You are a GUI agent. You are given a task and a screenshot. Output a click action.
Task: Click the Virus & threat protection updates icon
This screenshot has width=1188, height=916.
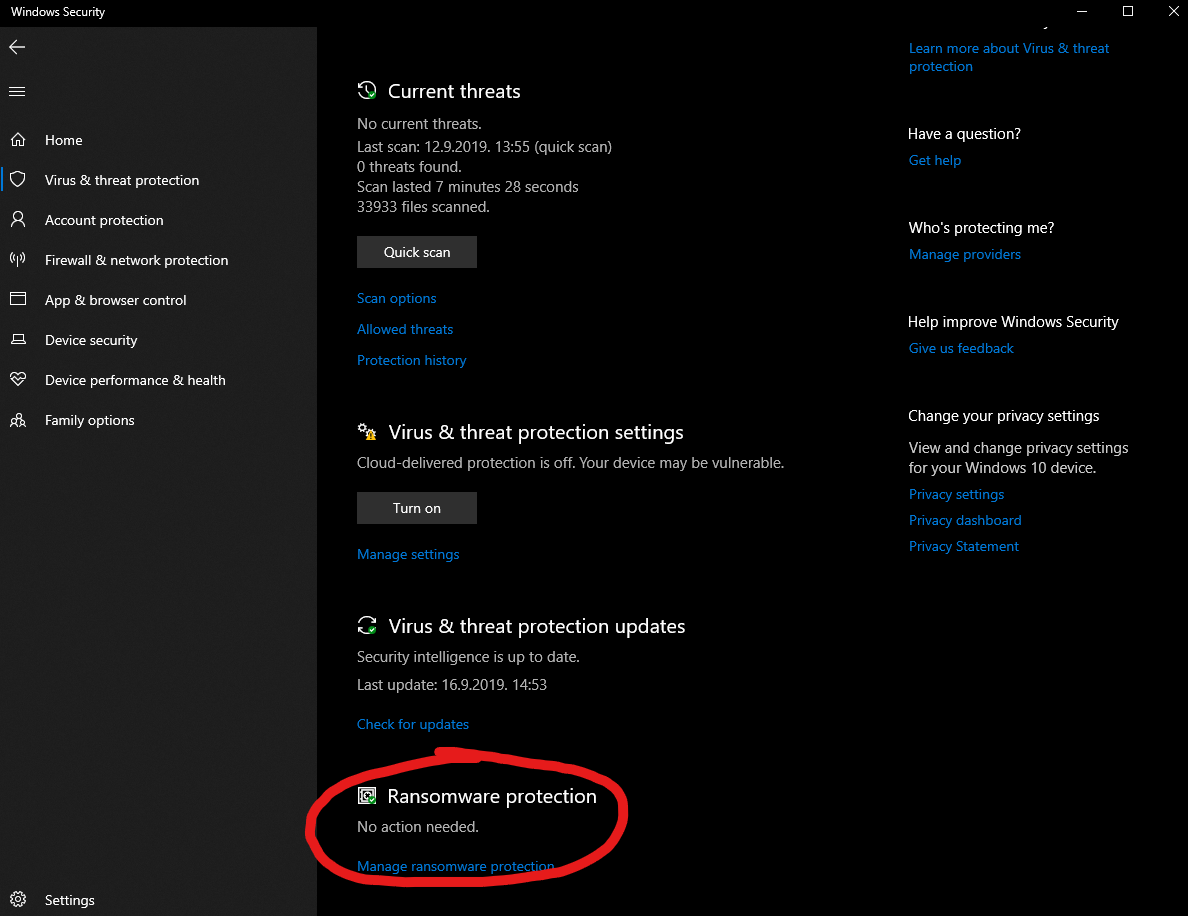(367, 625)
